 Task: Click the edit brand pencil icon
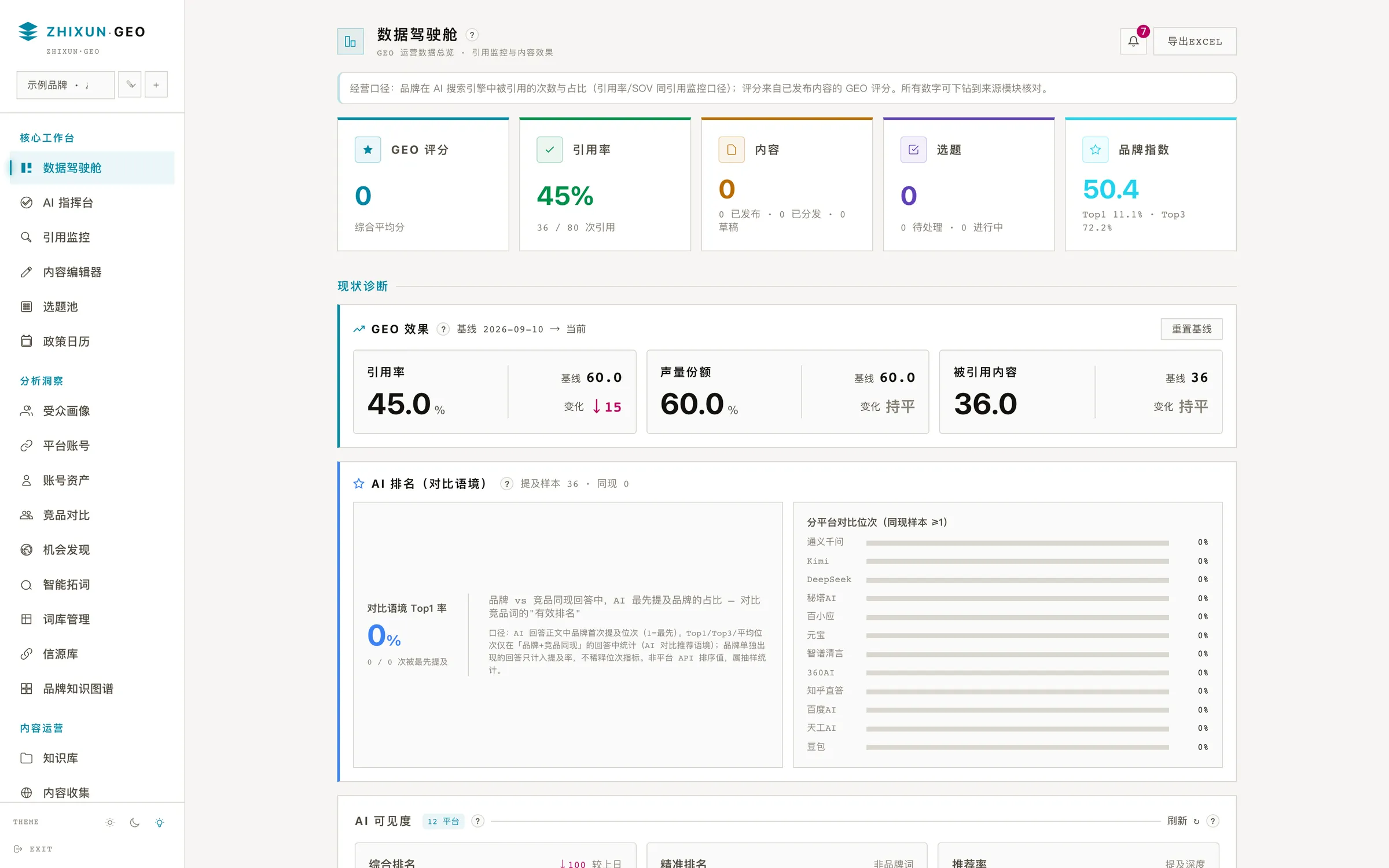coord(130,85)
